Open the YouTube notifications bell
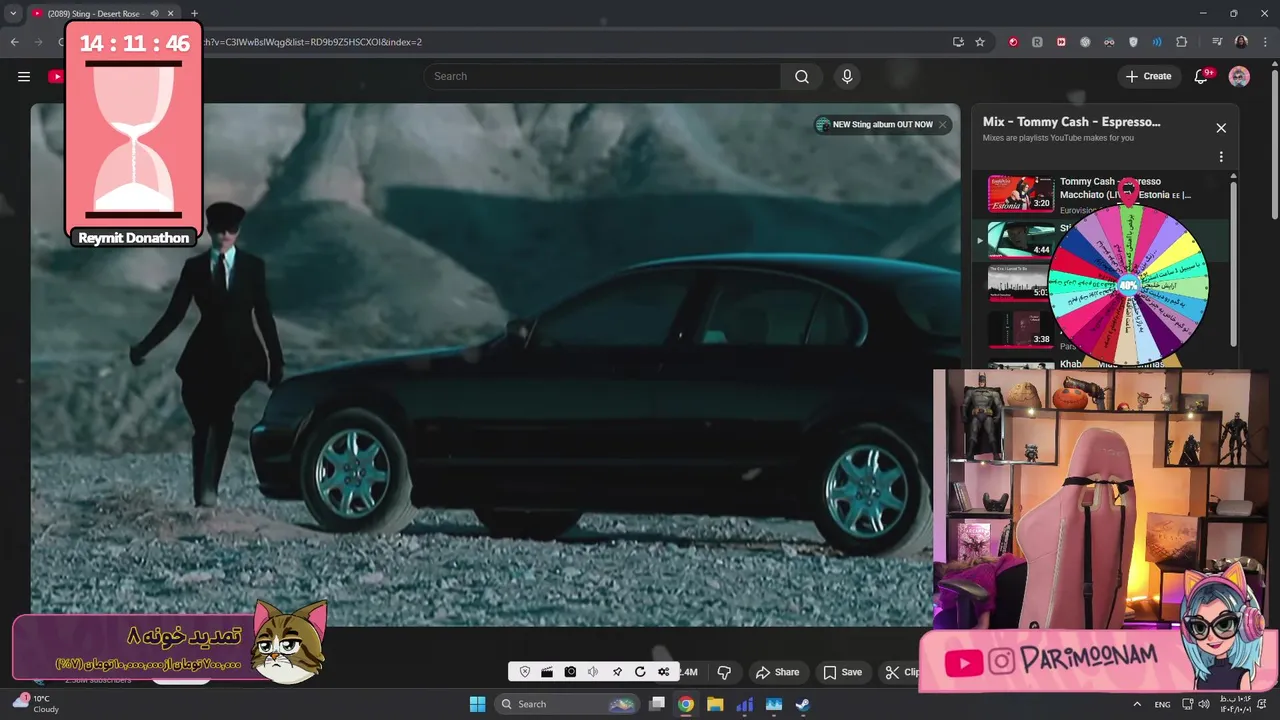 tap(1202, 76)
